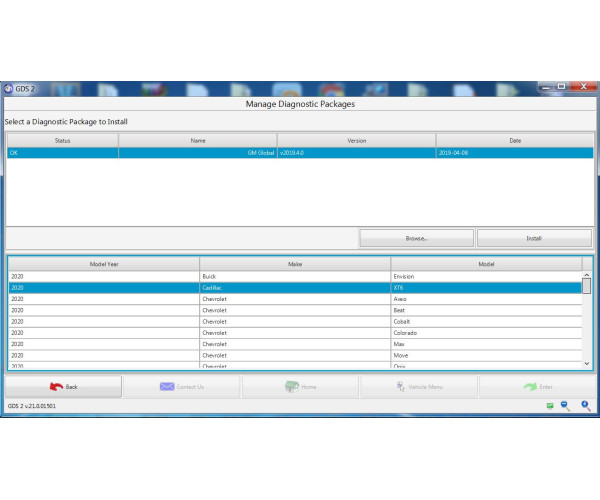
Task: Click the vehicle list scroll down arrow
Action: [587, 364]
